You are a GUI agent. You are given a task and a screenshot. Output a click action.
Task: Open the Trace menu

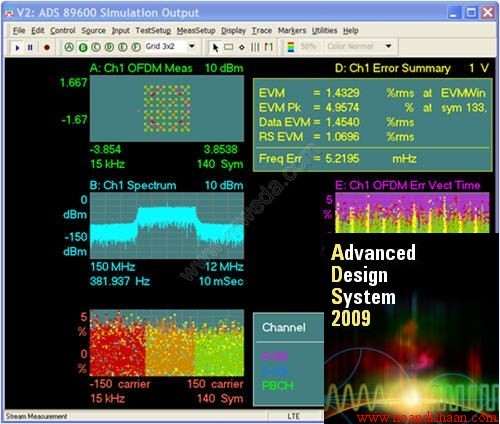(x=262, y=31)
